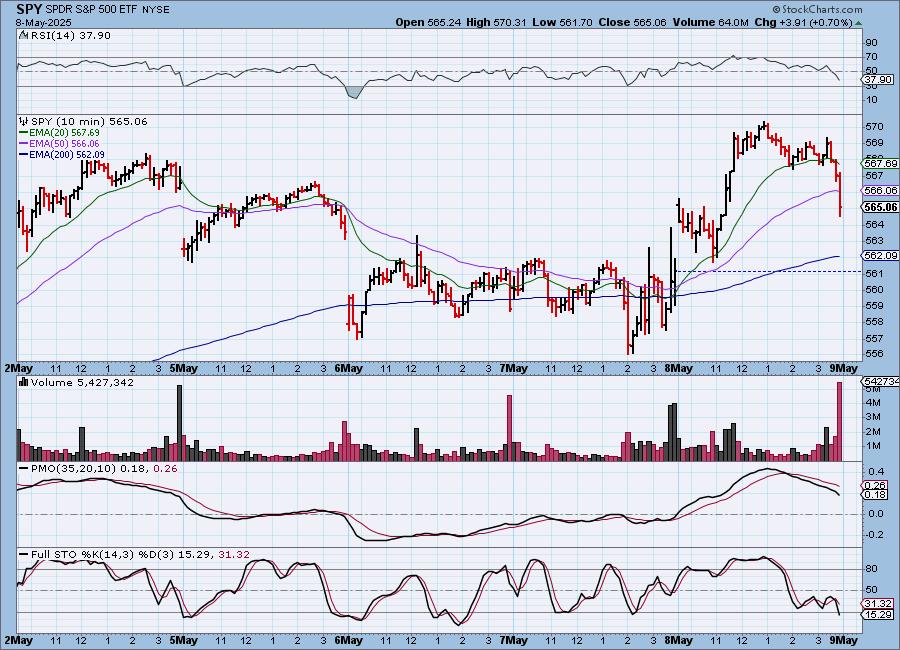Click the 90 label on the RSI axis
This screenshot has width=900, height=650.
pos(871,42)
